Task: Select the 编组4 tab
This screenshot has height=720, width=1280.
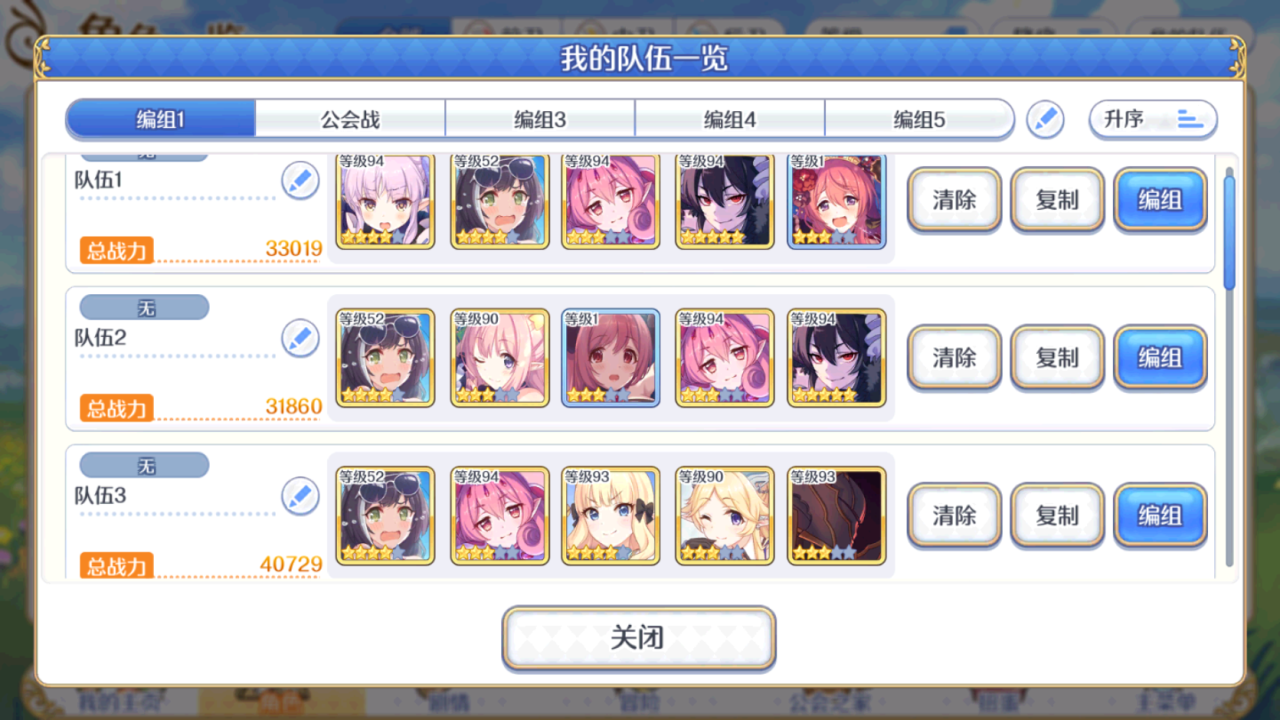Action: [730, 120]
